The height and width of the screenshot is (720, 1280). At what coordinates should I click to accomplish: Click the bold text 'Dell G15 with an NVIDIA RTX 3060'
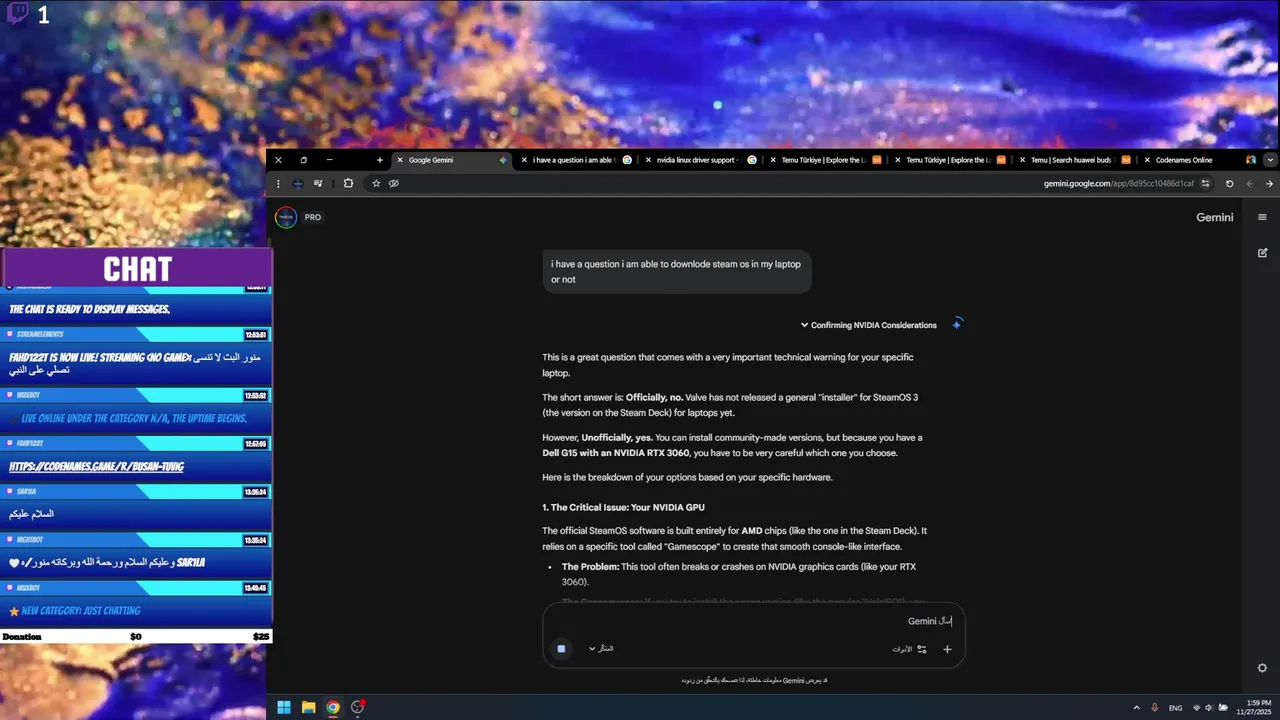(616, 453)
